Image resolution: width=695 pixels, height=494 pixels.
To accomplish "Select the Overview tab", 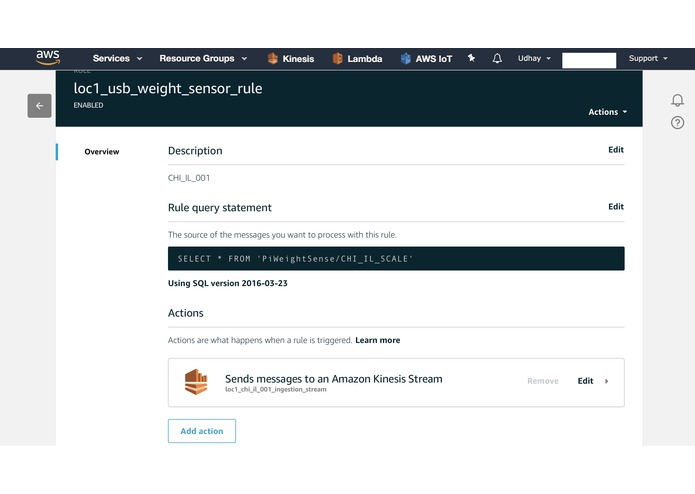I will coord(102,152).
